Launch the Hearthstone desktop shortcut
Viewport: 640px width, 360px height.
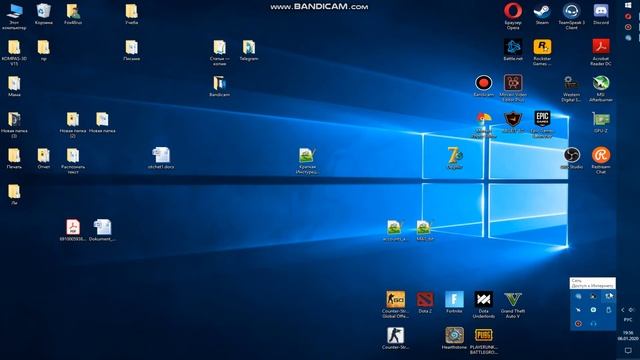pos(454,338)
